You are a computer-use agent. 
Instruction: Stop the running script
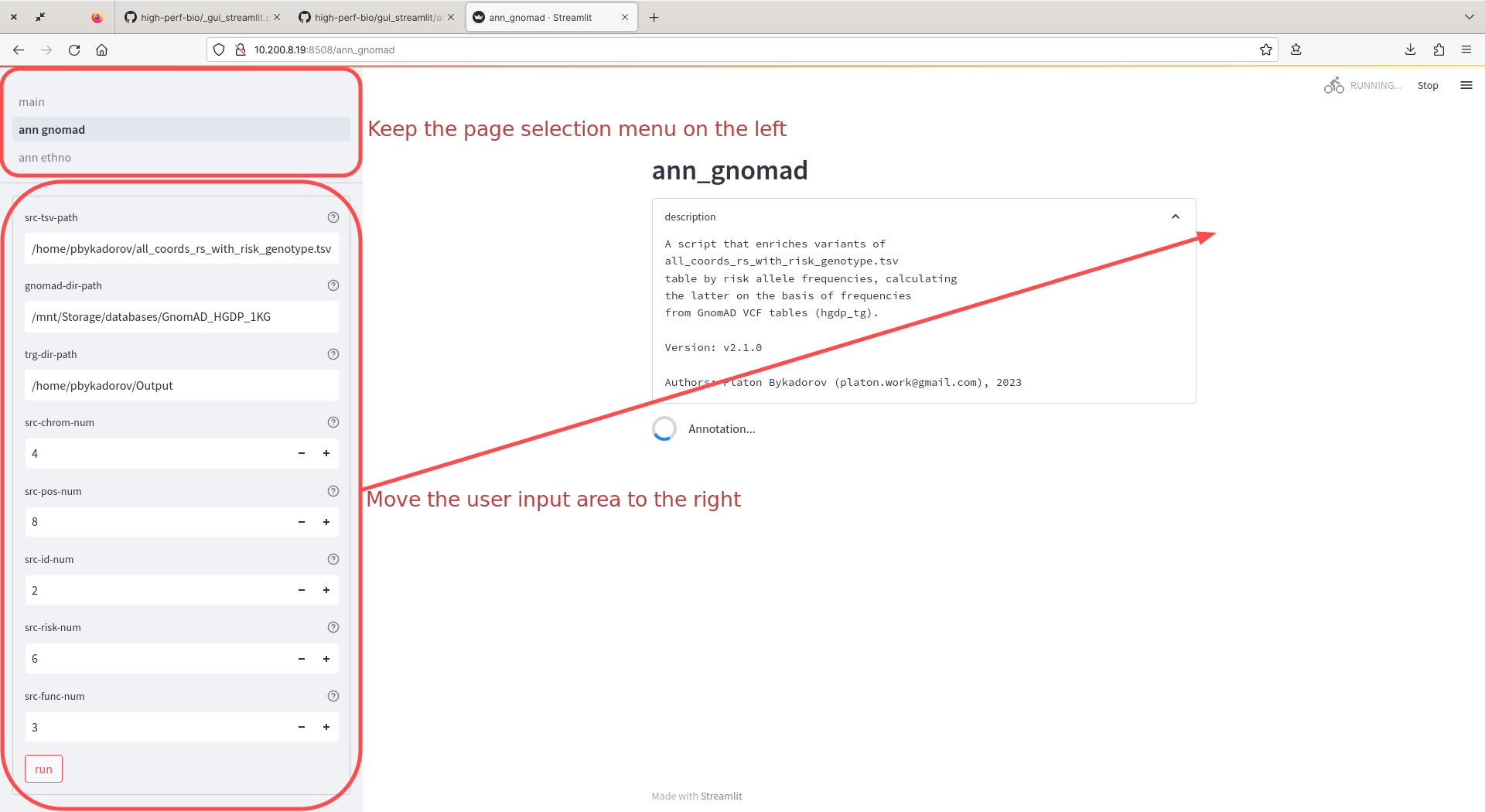pos(1428,85)
